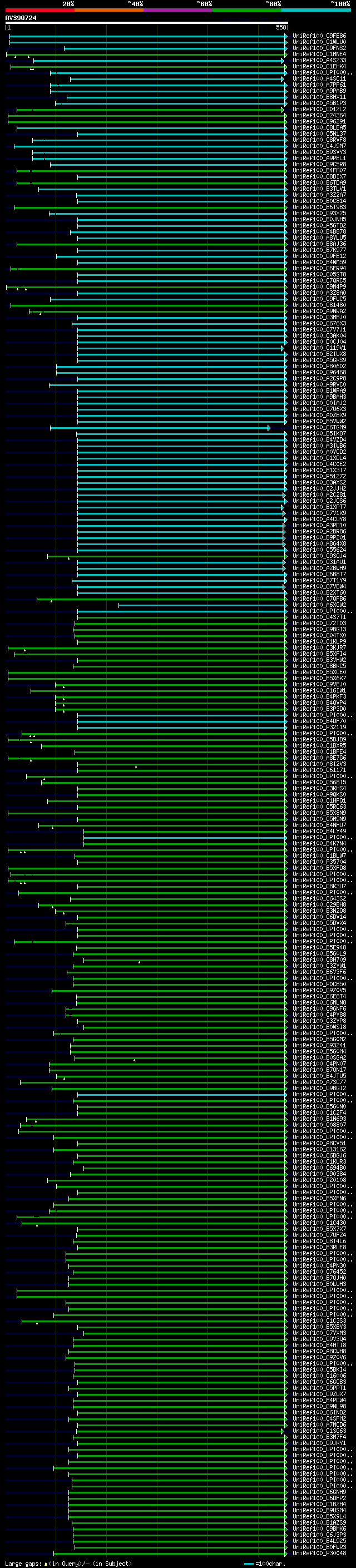This screenshot has width=356, height=1568.
Task: Click the UniRef100_P80602 label
Action: coord(319,367)
